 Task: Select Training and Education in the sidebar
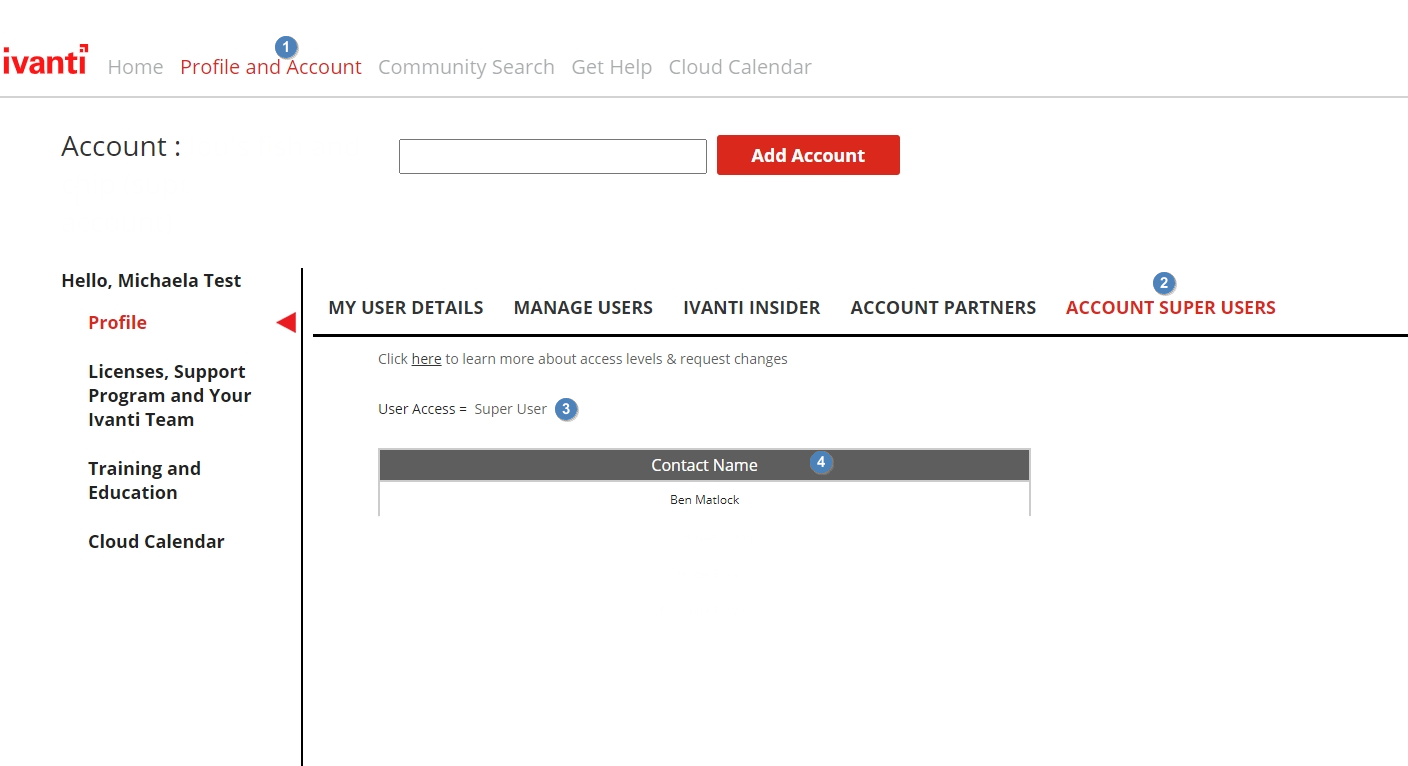[144, 480]
